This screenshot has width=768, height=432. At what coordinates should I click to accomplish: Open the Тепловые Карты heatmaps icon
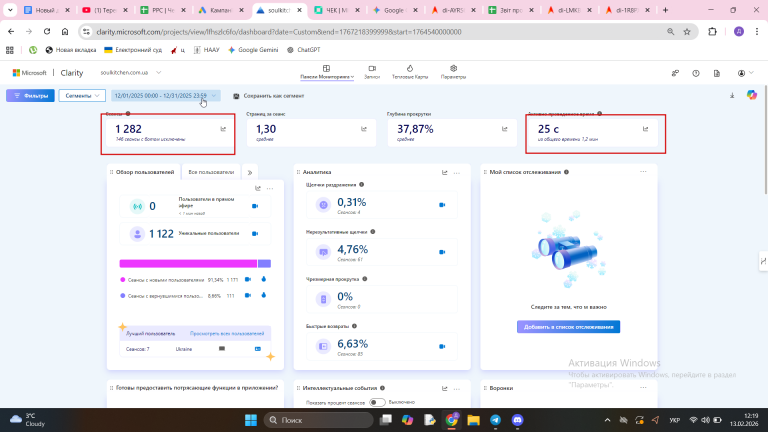click(x=410, y=69)
